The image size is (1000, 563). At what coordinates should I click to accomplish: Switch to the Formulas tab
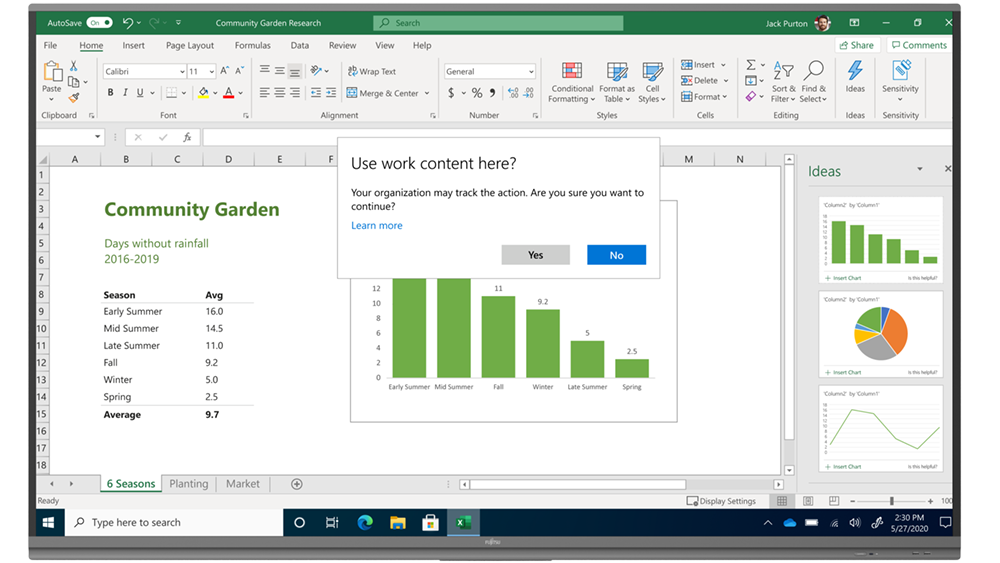(253, 45)
